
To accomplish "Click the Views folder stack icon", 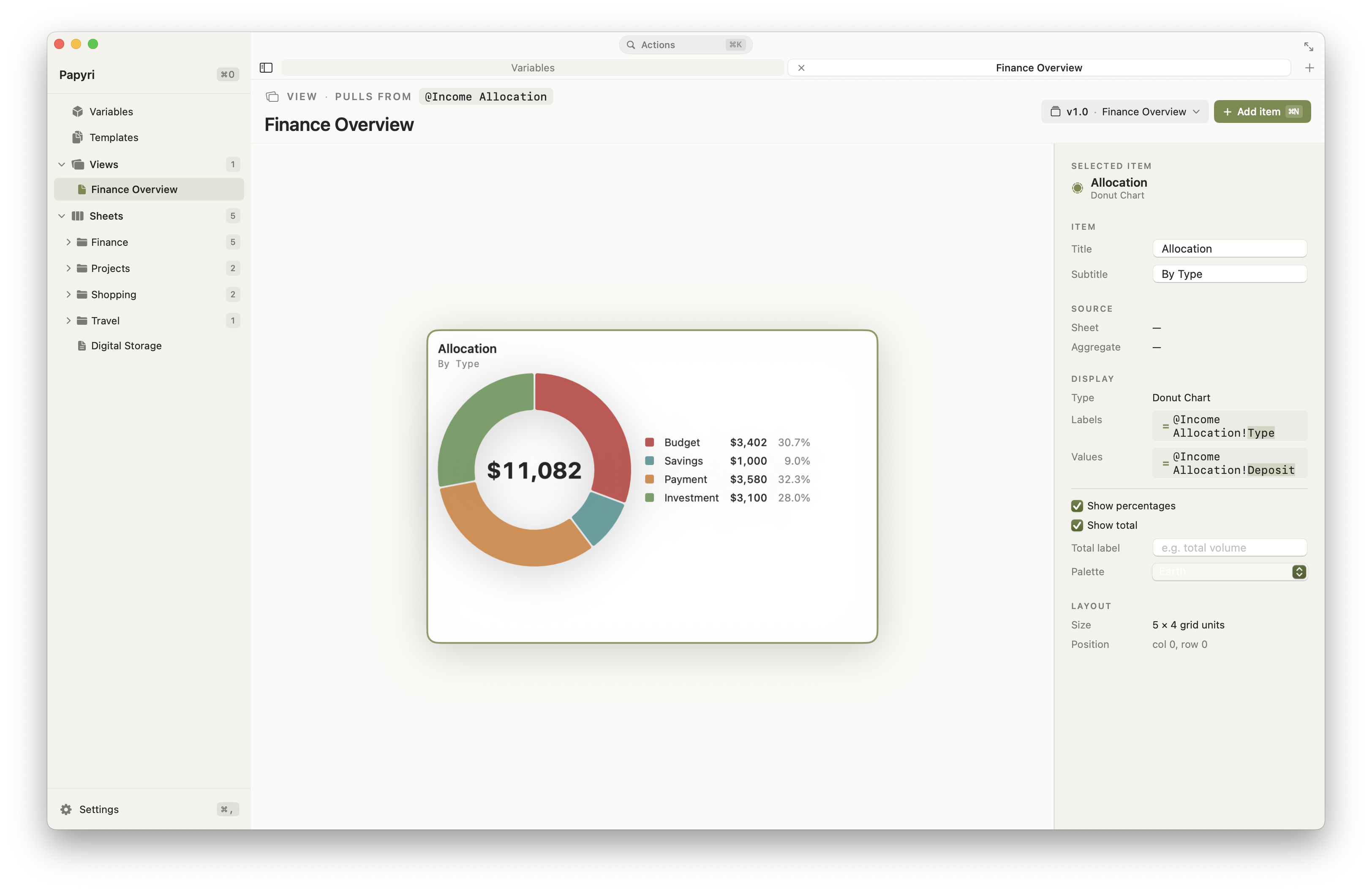I will click(x=78, y=164).
